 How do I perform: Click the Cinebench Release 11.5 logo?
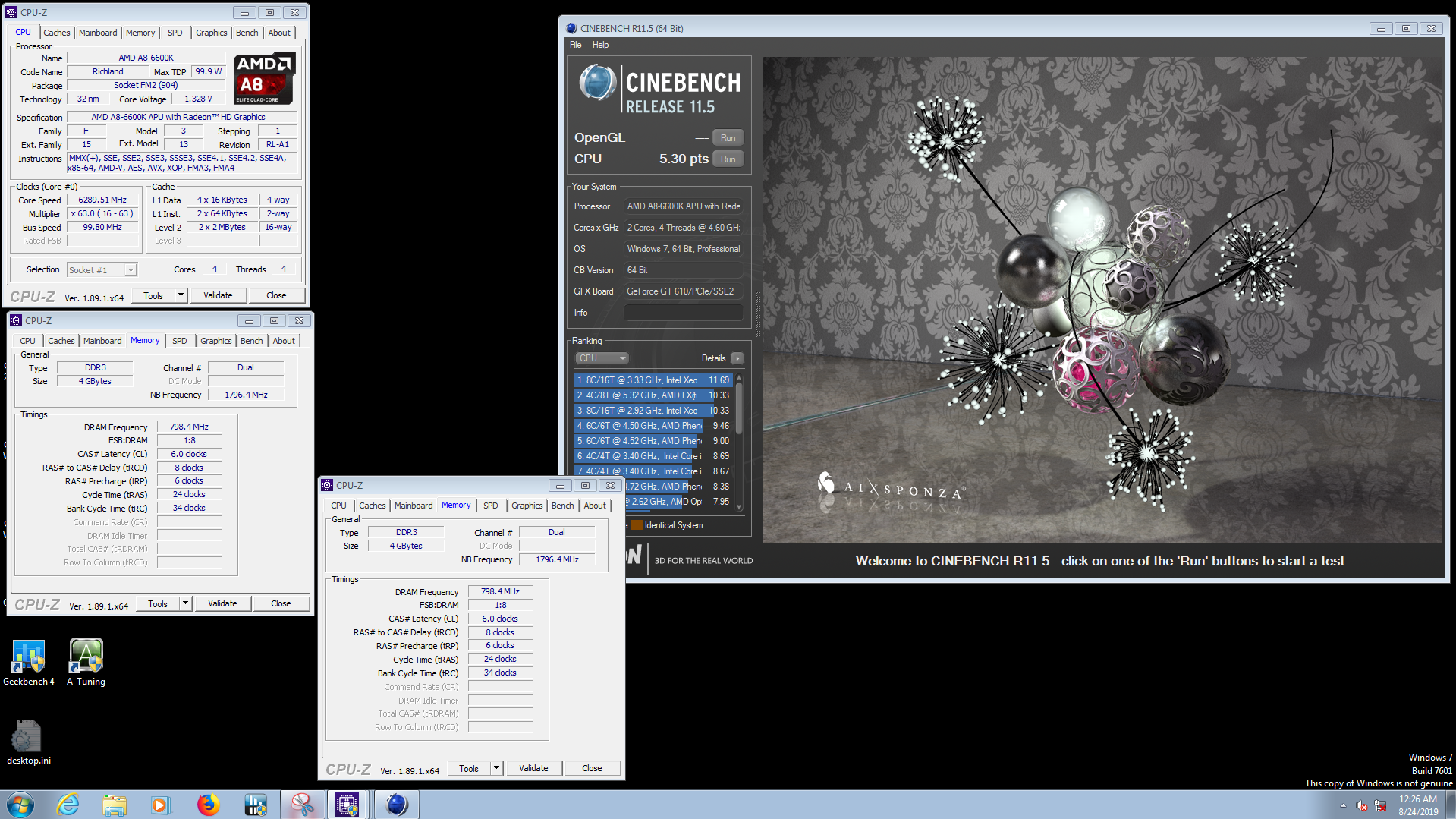(x=659, y=89)
